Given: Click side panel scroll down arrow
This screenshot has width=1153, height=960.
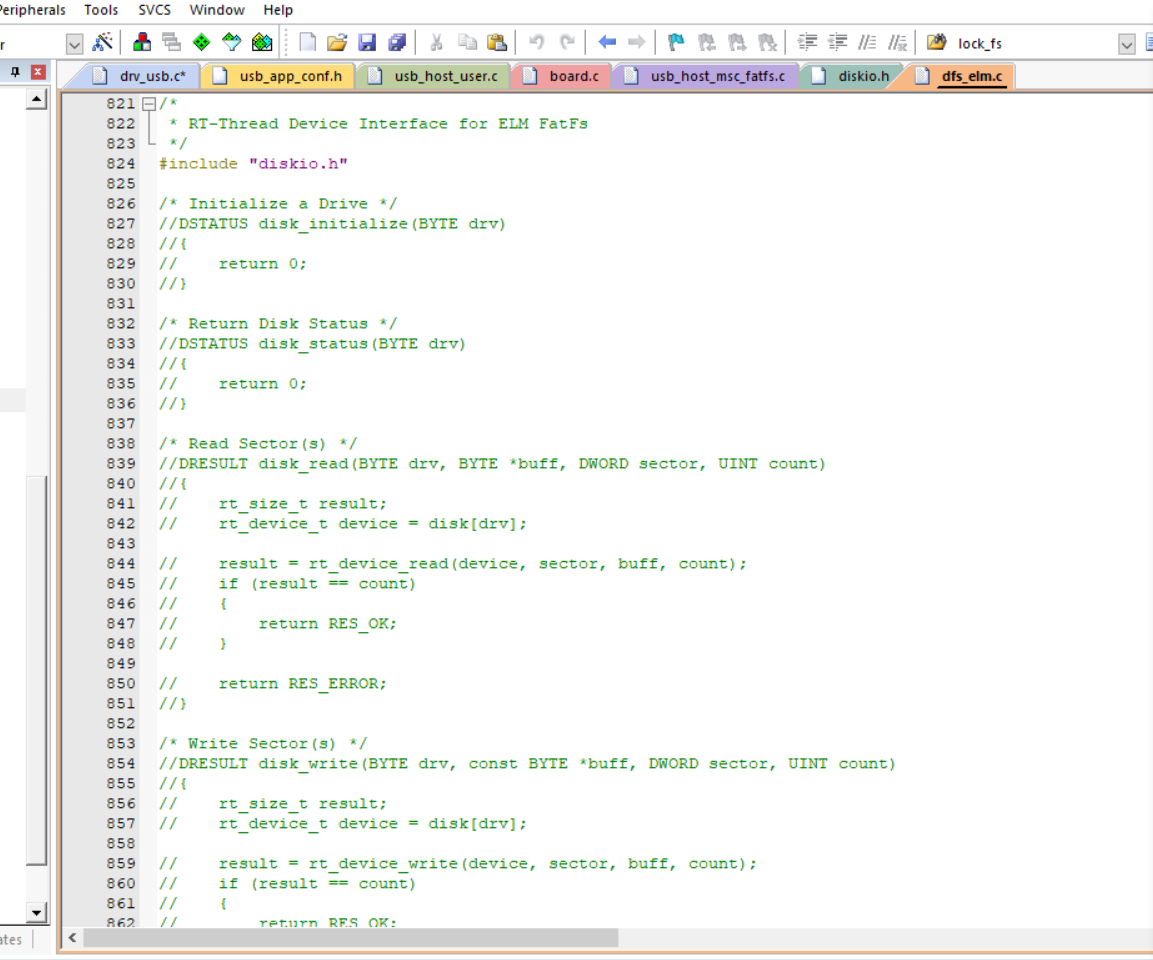Looking at the screenshot, I should coord(37,913).
